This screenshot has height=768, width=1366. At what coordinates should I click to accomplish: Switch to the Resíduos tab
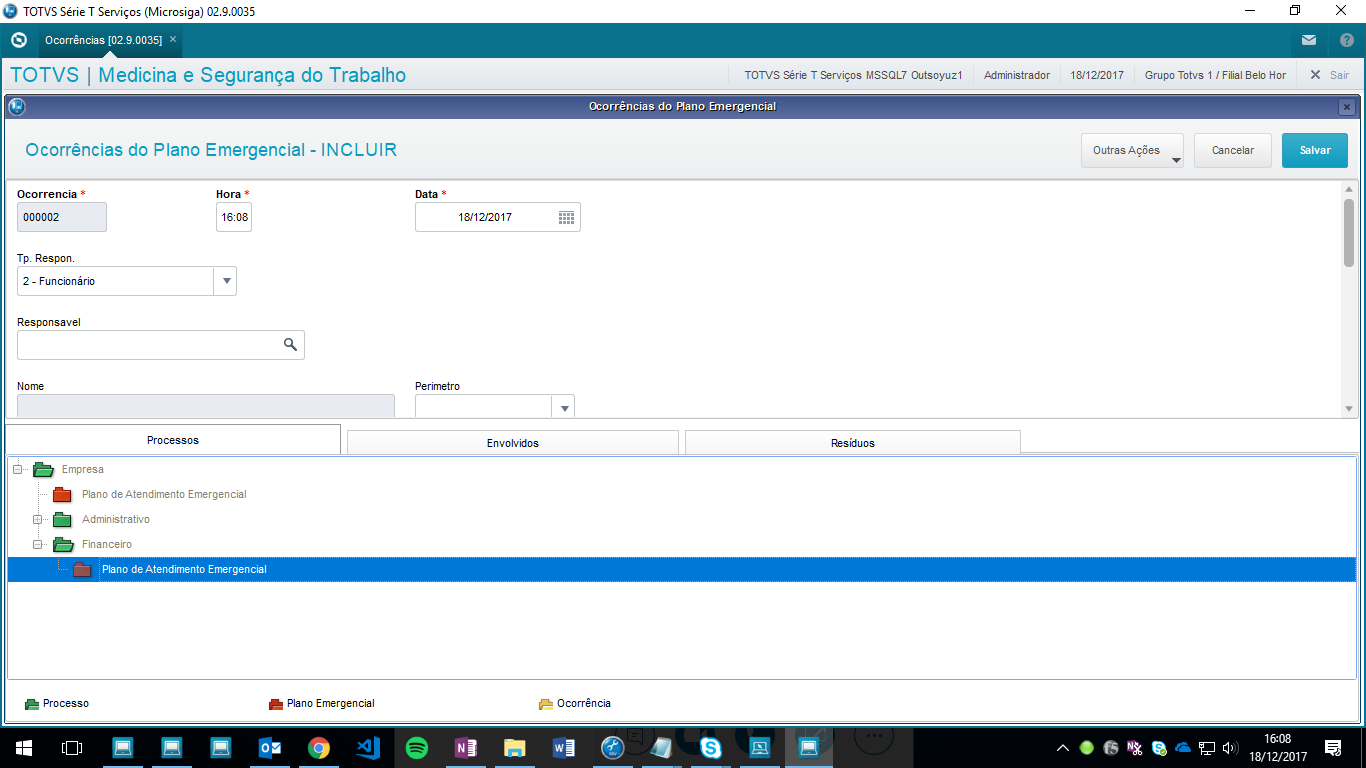coord(853,442)
